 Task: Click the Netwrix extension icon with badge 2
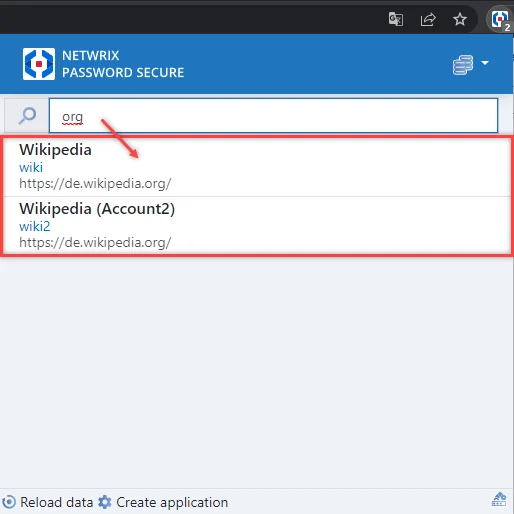(x=500, y=20)
